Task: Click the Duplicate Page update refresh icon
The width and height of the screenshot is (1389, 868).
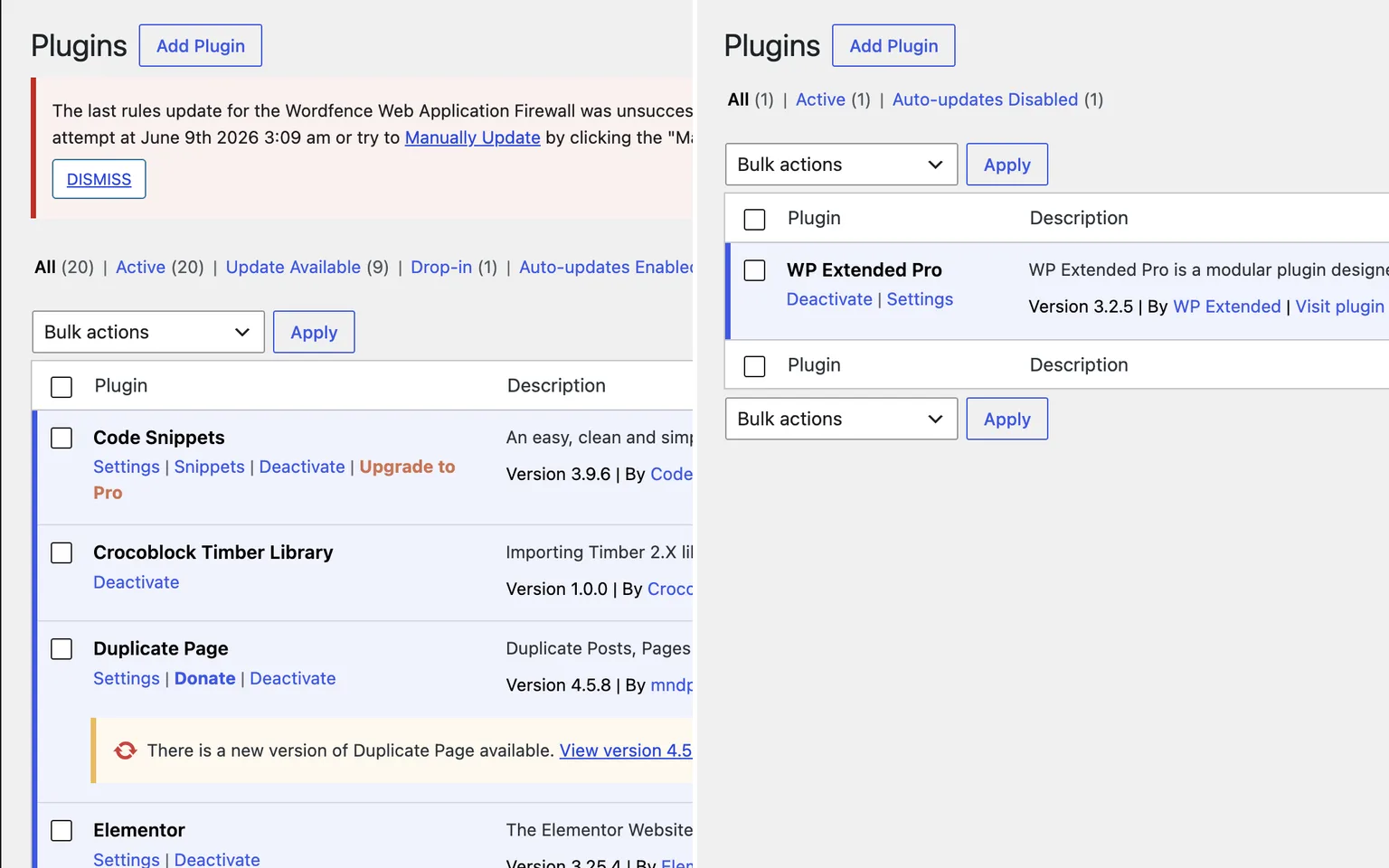Action: pos(126,750)
